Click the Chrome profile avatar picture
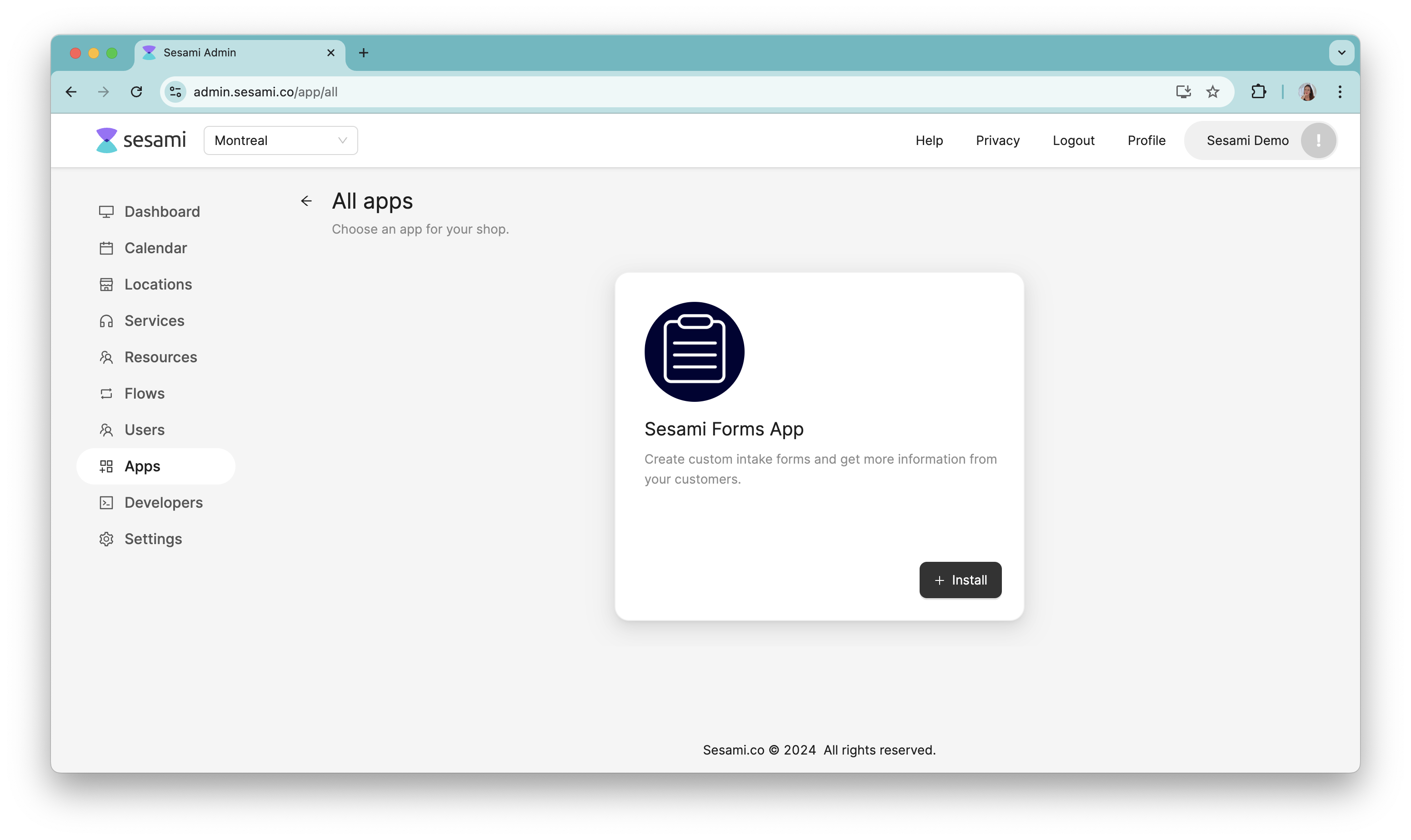The image size is (1411, 840). point(1306,92)
